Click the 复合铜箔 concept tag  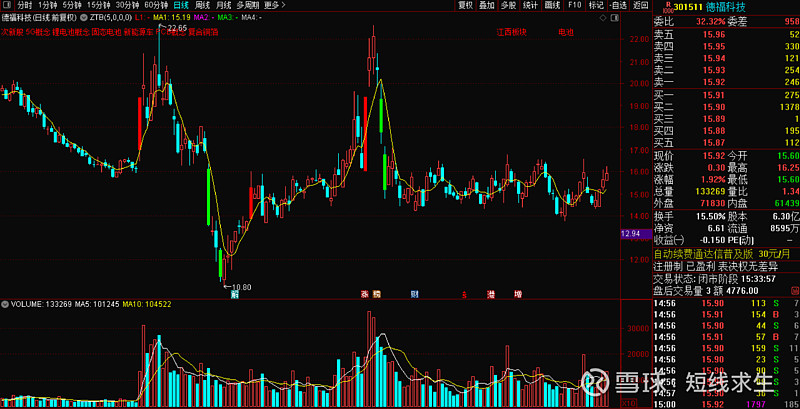204,32
